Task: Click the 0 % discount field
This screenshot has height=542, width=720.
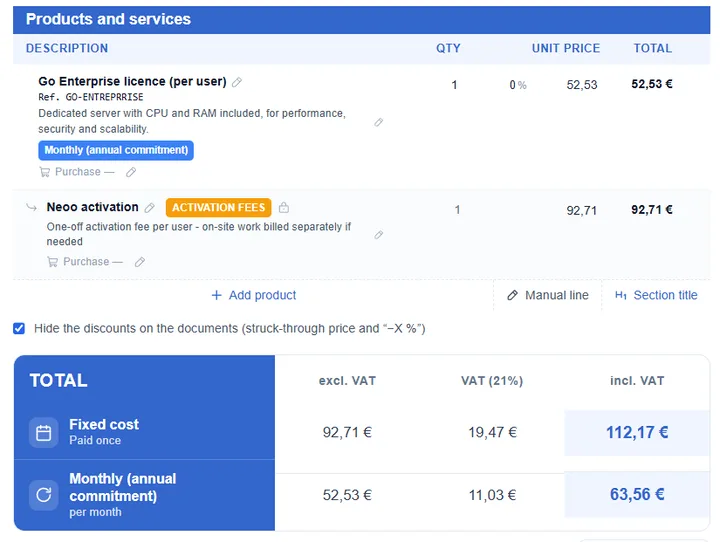Action: [518, 85]
